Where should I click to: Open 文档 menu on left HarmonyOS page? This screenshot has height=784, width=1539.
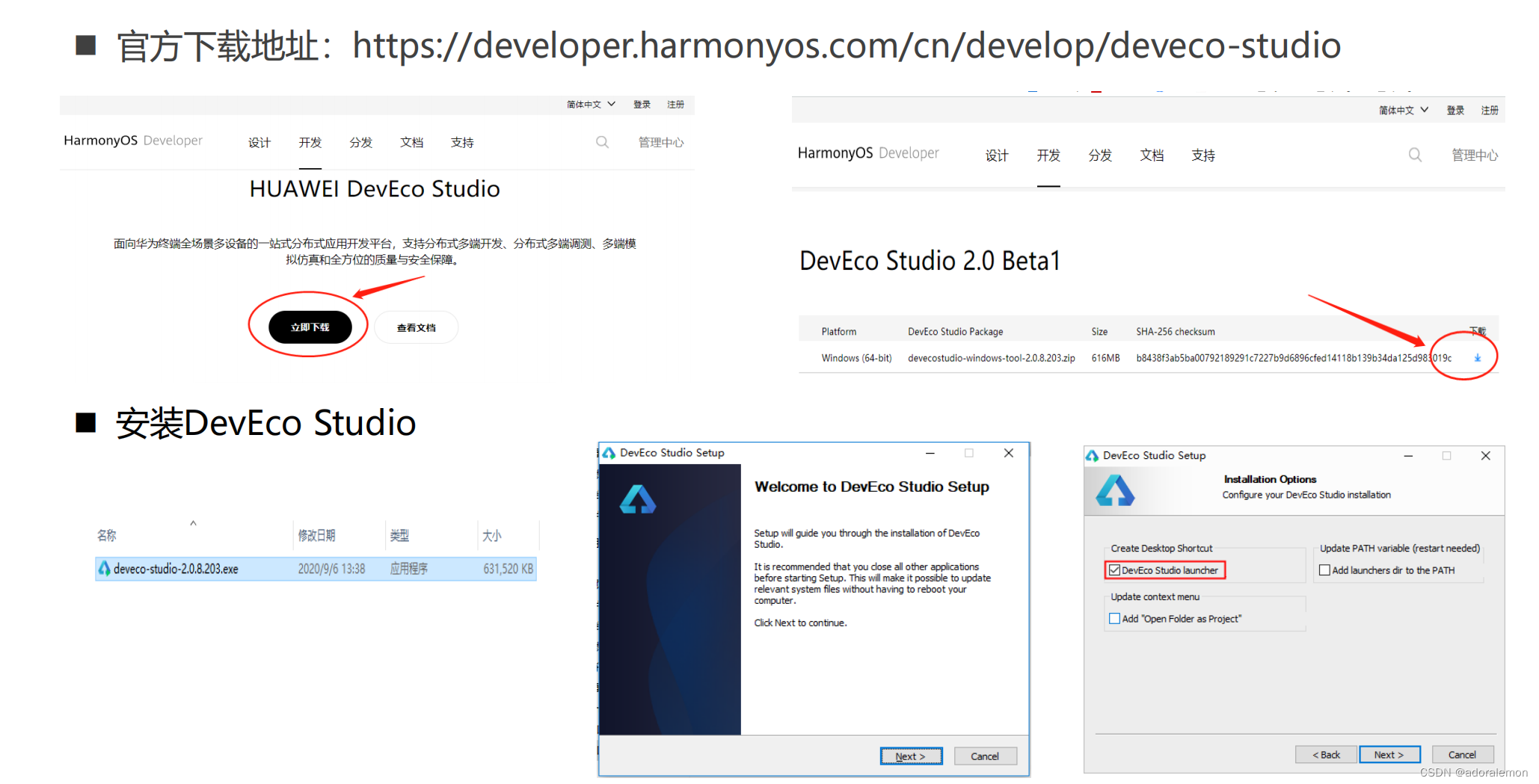pyautogui.click(x=411, y=142)
